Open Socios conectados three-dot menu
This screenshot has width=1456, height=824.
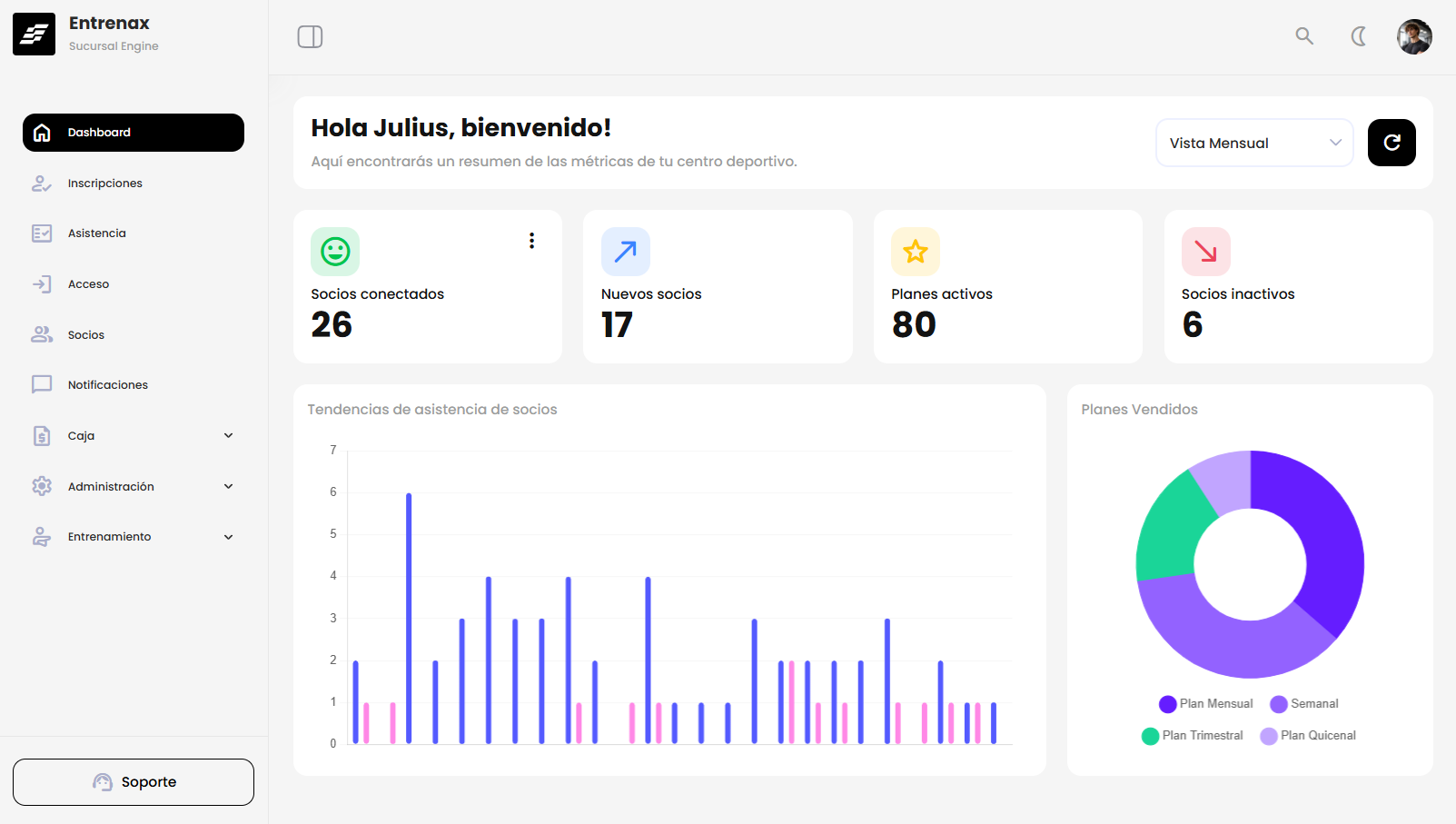(x=531, y=241)
